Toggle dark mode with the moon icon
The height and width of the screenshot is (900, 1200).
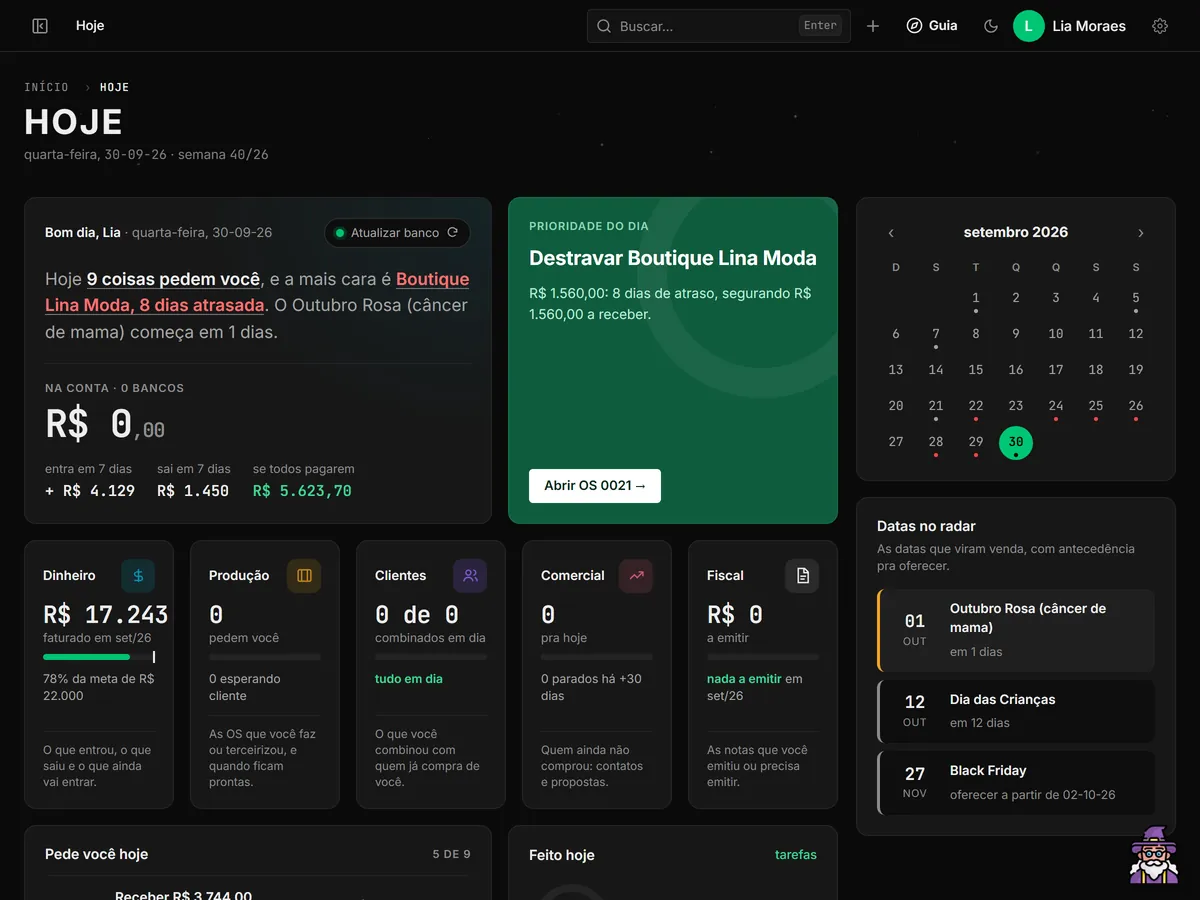click(991, 26)
